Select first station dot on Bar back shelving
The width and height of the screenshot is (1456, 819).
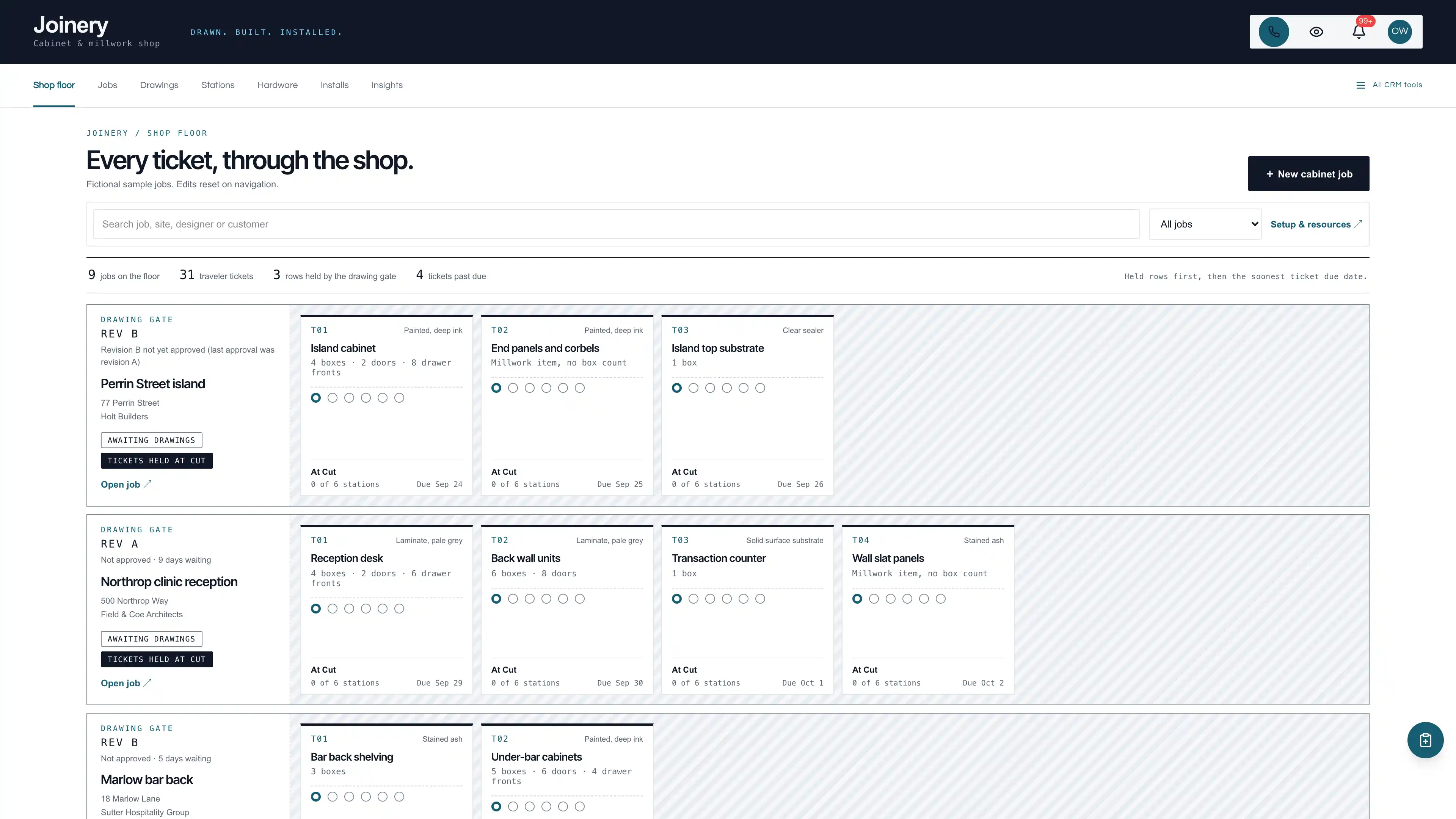point(316,796)
